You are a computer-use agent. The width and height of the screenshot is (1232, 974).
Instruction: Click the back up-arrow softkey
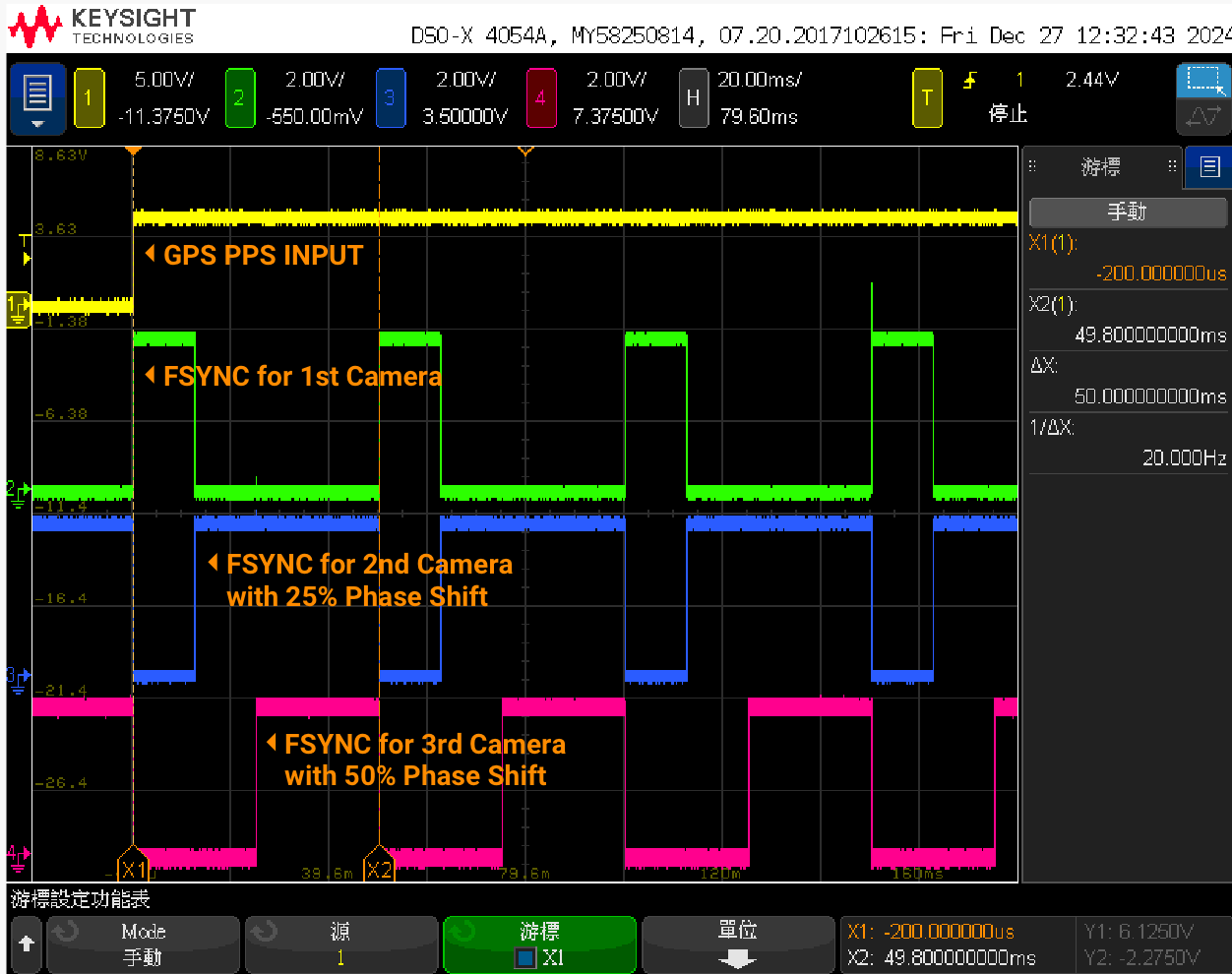(27, 944)
